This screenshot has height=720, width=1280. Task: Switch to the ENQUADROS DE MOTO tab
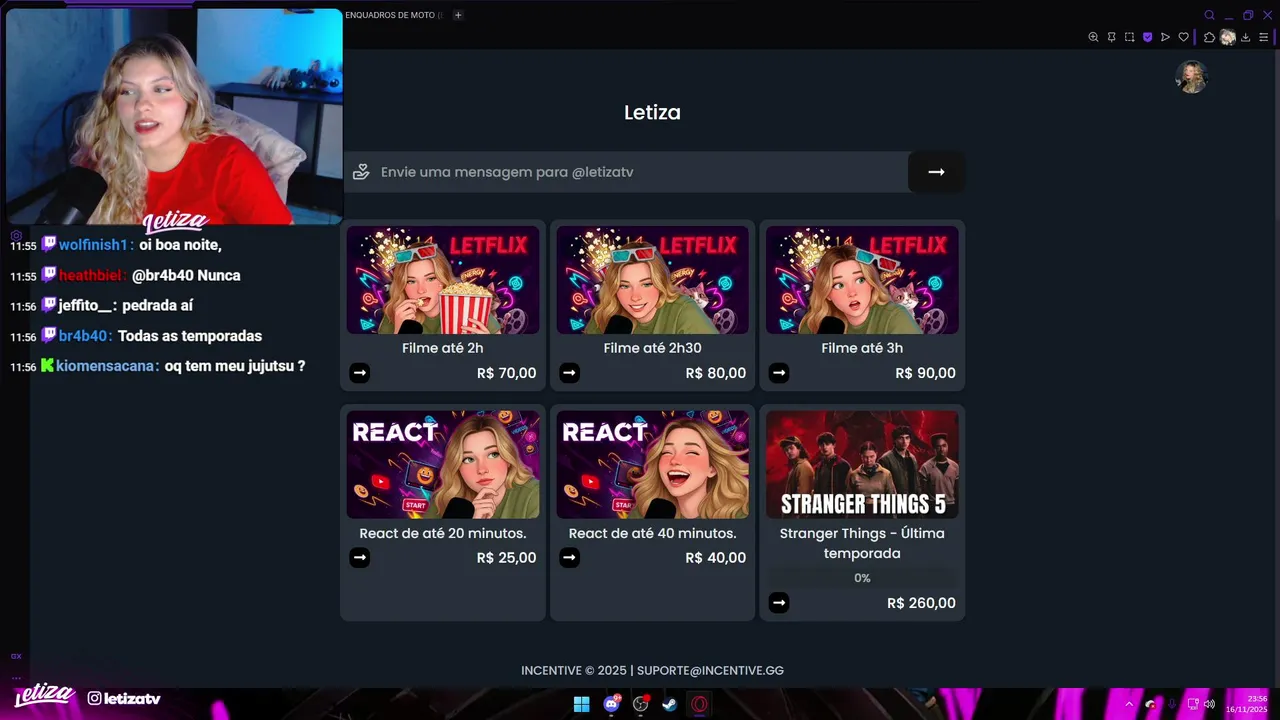(x=392, y=15)
